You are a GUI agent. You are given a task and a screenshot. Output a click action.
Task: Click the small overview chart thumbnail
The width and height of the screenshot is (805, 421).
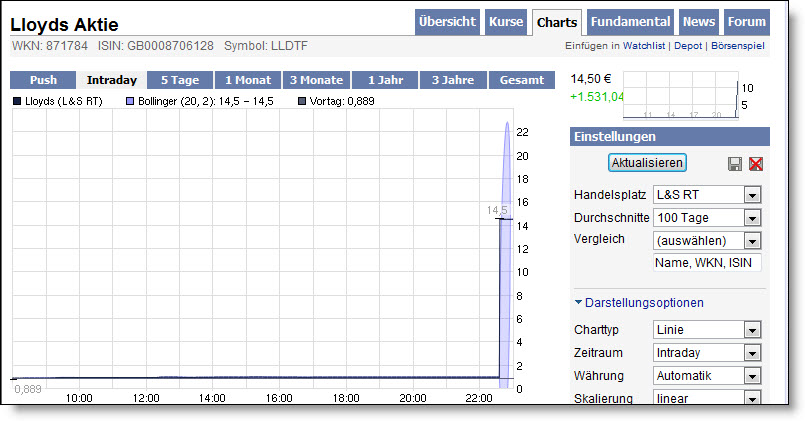click(681, 95)
